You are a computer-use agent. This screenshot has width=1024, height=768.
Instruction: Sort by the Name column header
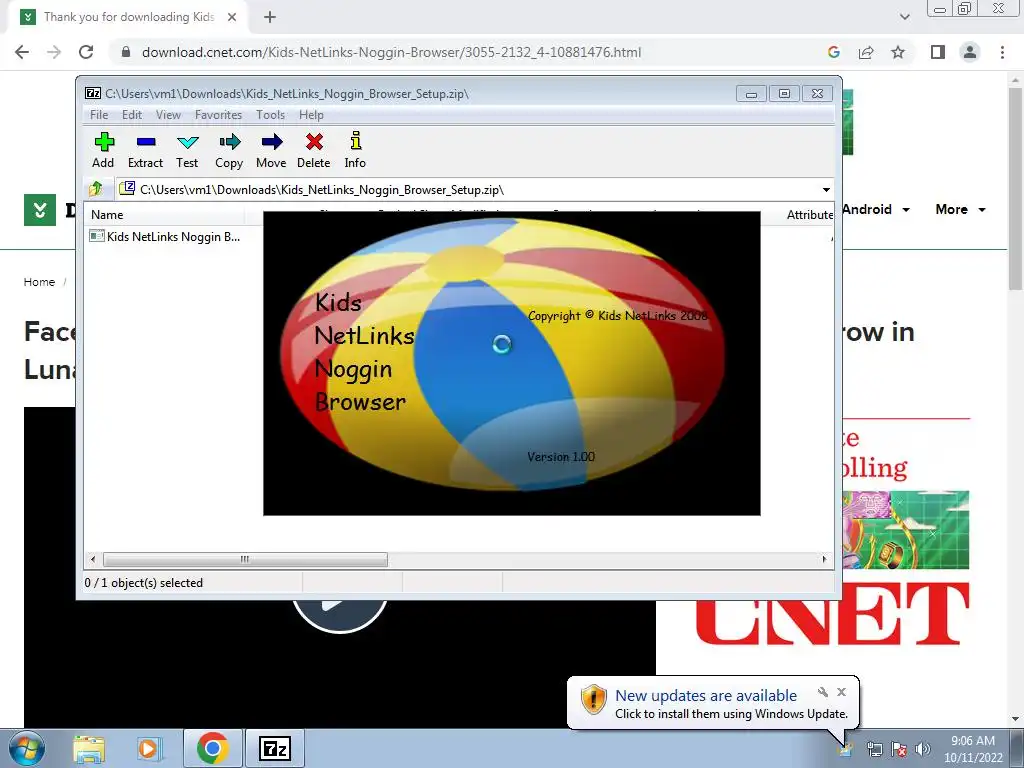tap(165, 215)
